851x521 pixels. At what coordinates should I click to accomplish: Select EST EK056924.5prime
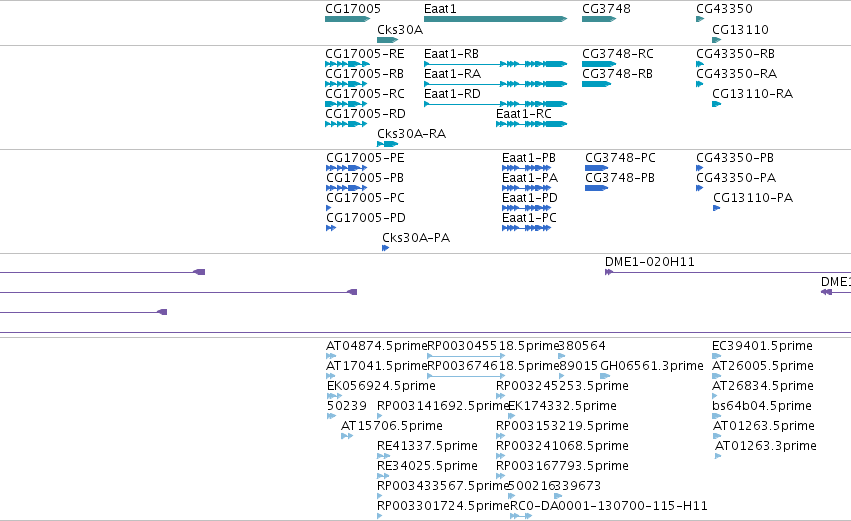click(x=381, y=386)
